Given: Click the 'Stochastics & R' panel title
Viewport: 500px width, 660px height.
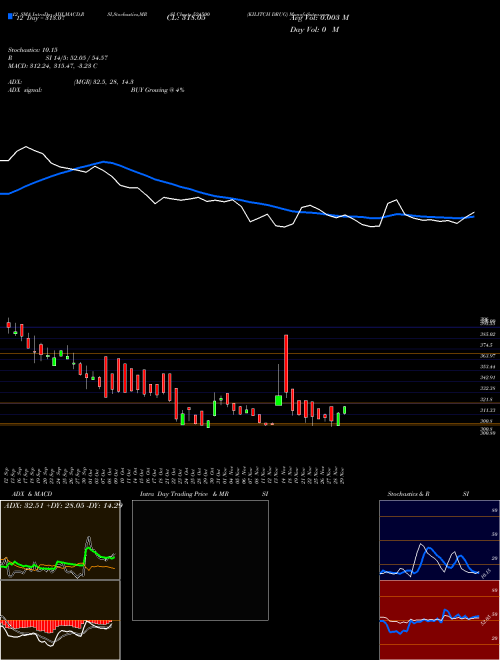Looking at the screenshot, I should point(408,494).
